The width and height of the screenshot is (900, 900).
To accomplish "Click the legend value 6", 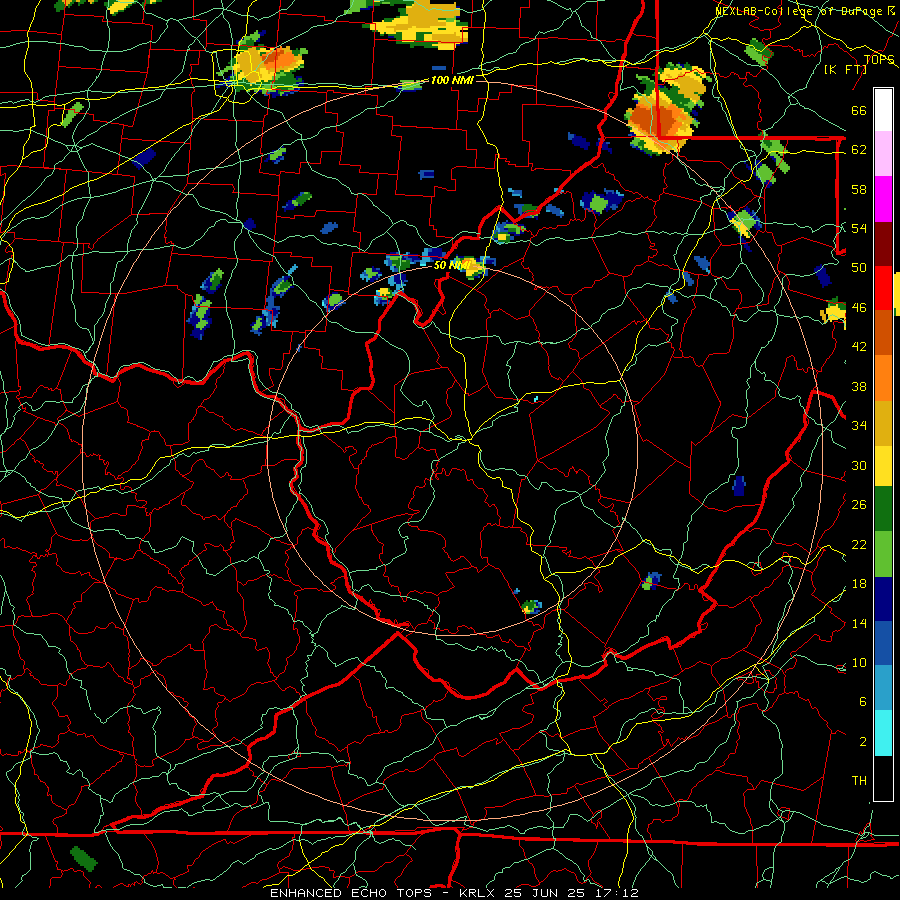I will (862, 702).
